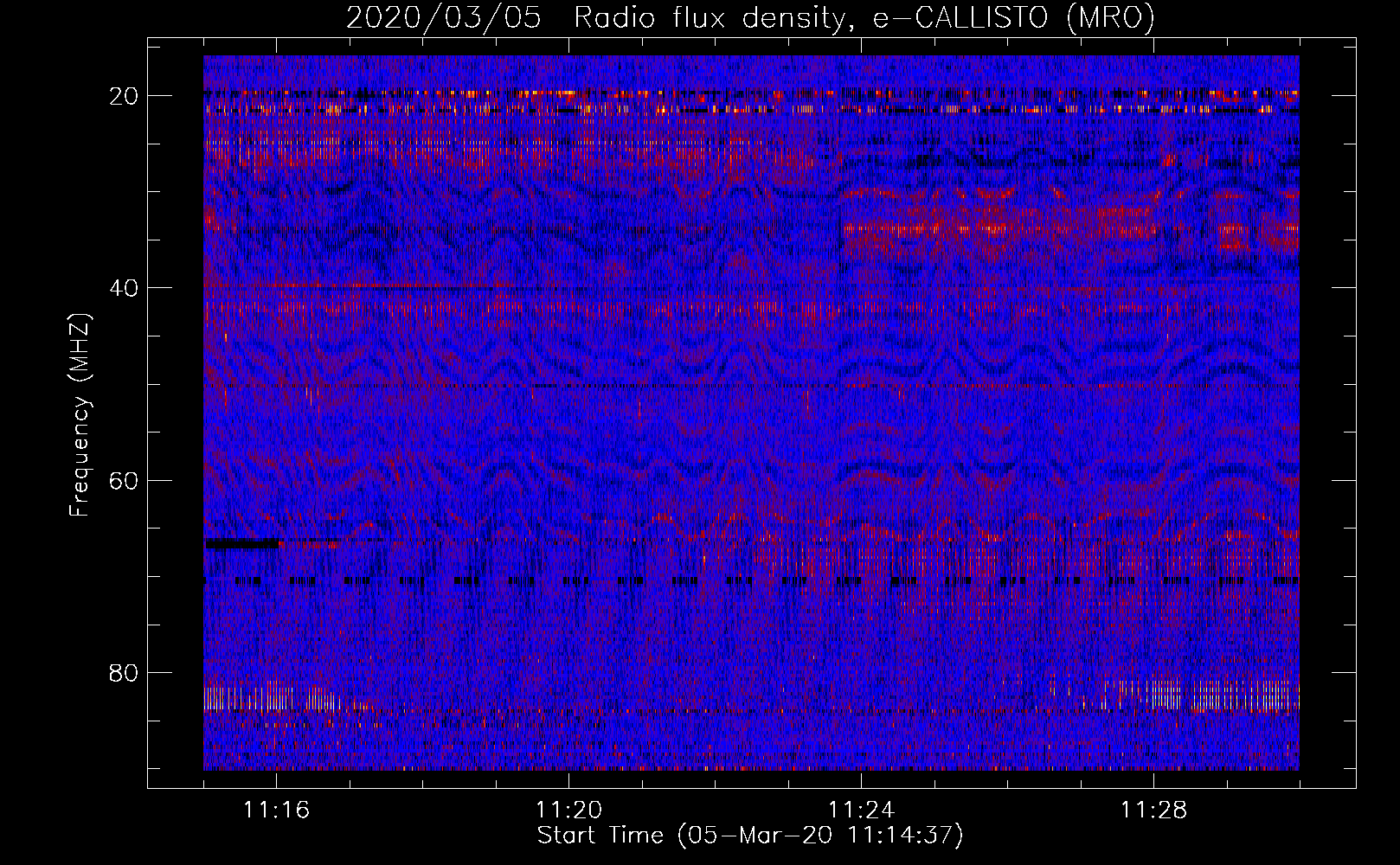
Task: Click the plot title '2020/03/05 Radio flux density, e-CALLISTO (MRO)'
Action: [750, 17]
